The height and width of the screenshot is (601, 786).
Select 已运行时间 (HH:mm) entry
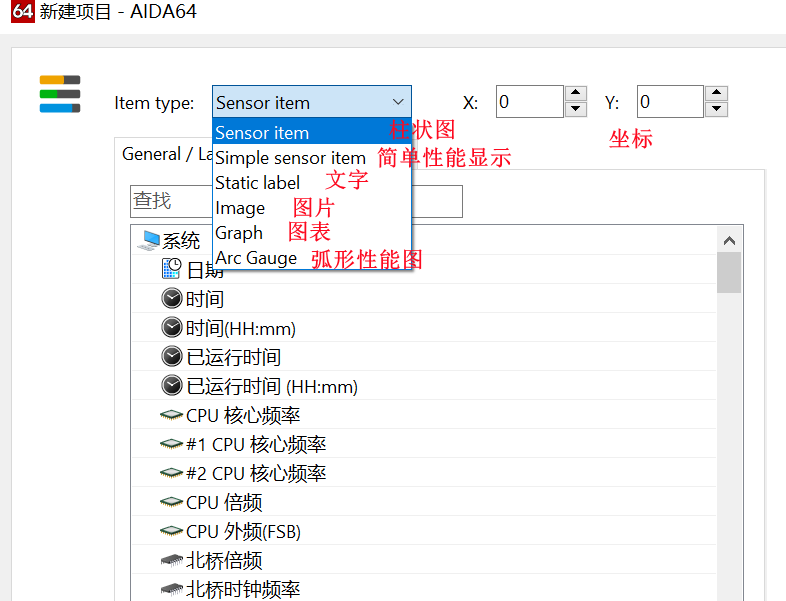pos(272,386)
